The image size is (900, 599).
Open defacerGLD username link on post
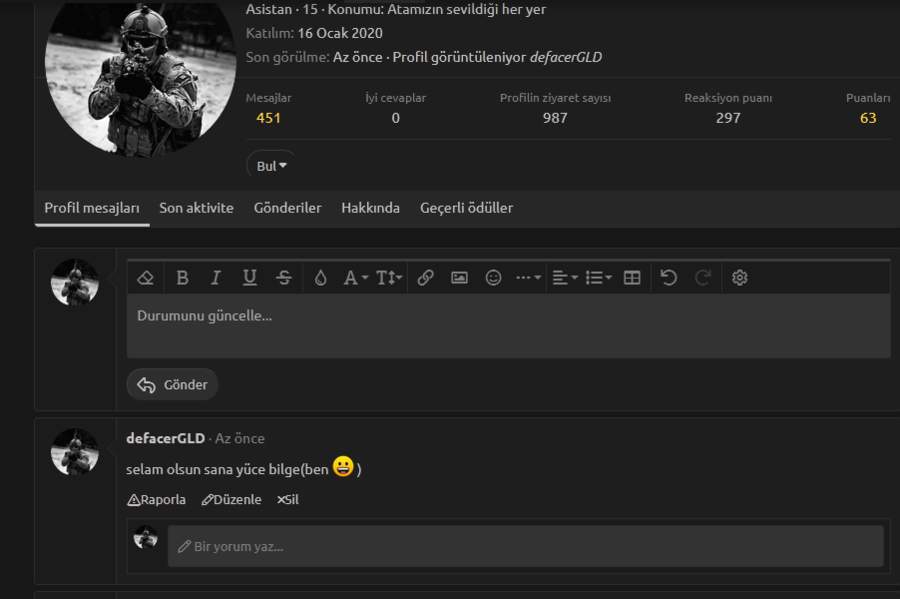(165, 438)
